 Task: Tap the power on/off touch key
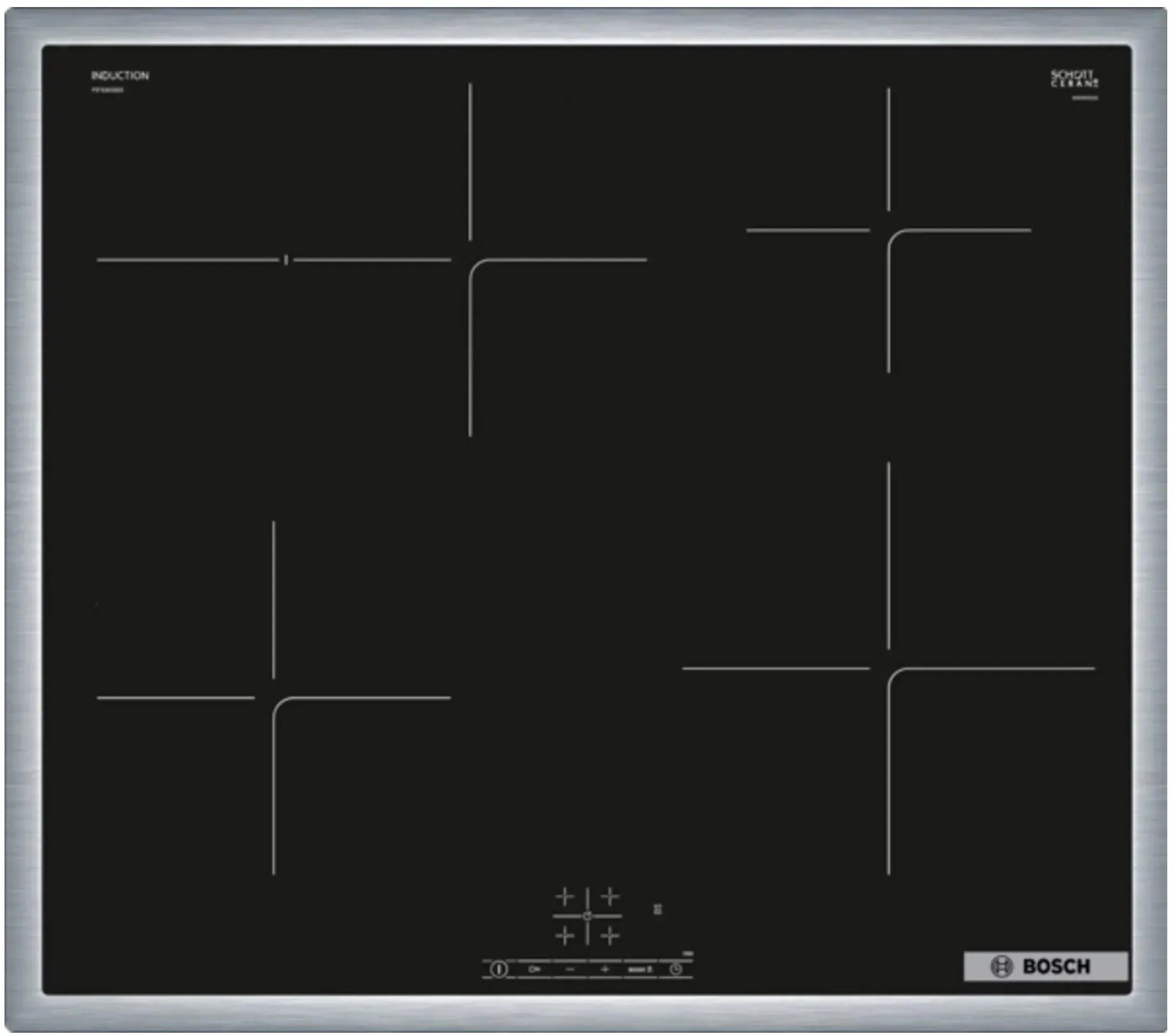499,969
